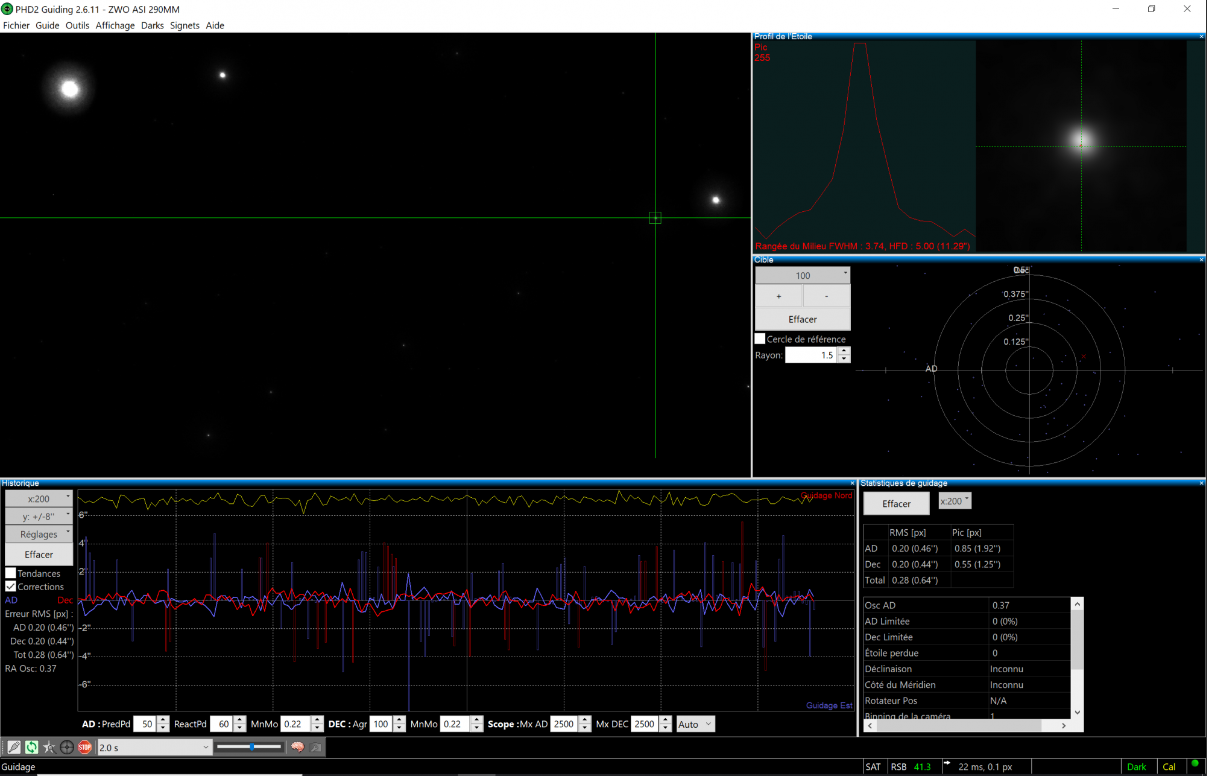Click Effacer in the Statistiques de guidage panel
1207x776 pixels.
click(896, 504)
